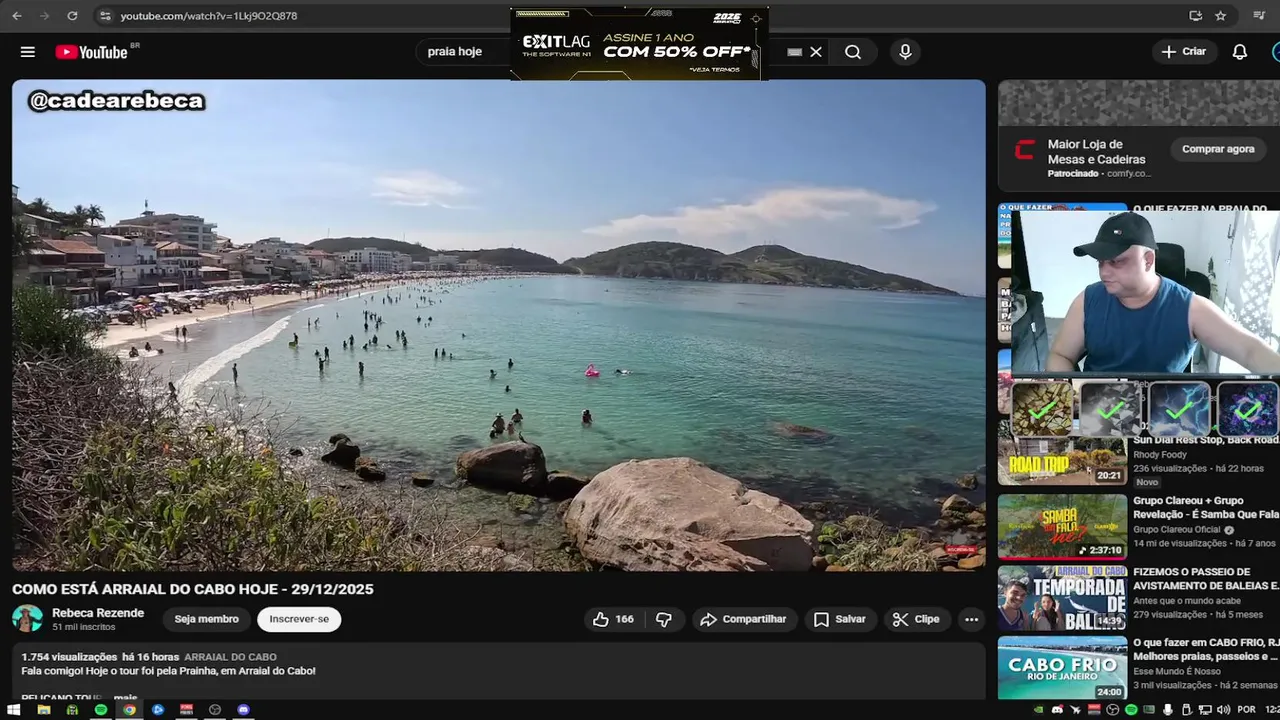
Task: Go to YouTube home via logo
Action: click(91, 52)
